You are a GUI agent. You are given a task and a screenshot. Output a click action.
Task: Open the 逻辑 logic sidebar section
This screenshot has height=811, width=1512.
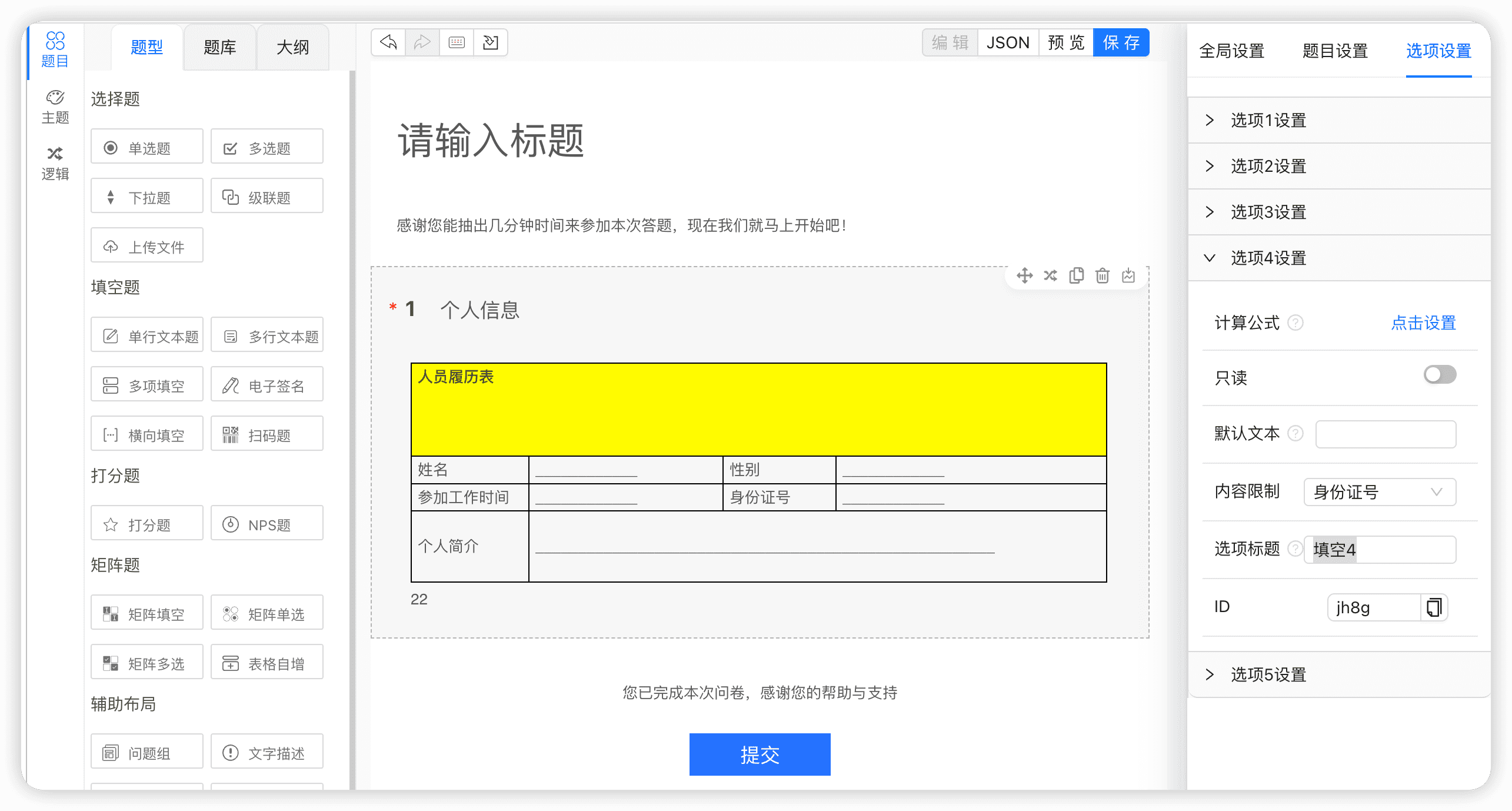55,164
